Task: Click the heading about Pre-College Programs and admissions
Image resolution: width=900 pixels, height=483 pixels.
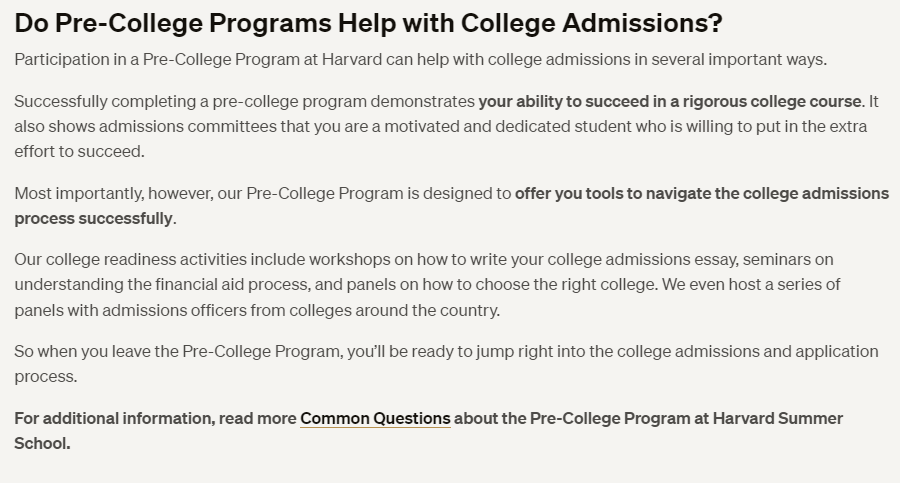Action: pos(368,24)
